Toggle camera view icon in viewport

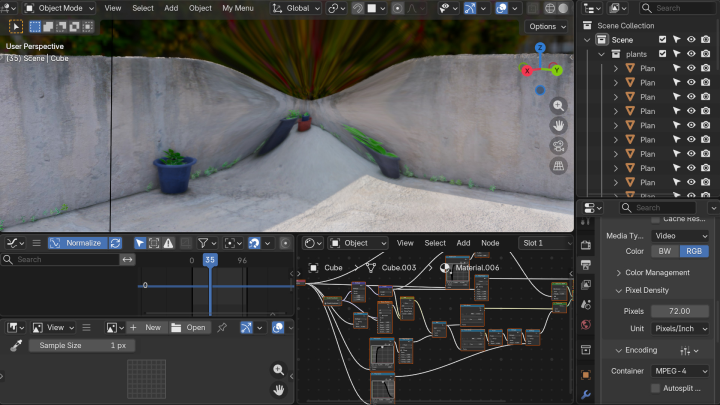coord(558,145)
